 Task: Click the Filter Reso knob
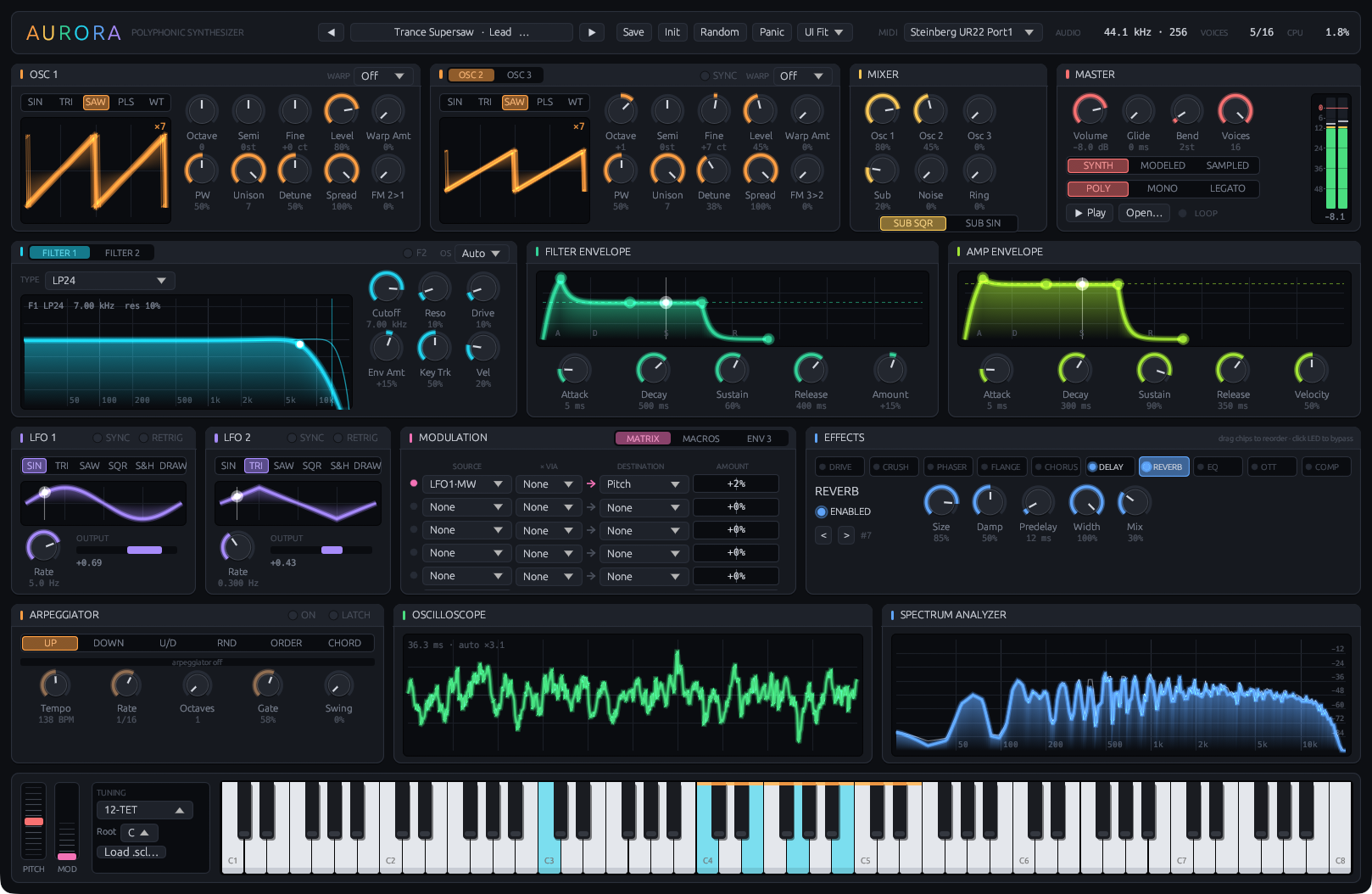tap(435, 288)
